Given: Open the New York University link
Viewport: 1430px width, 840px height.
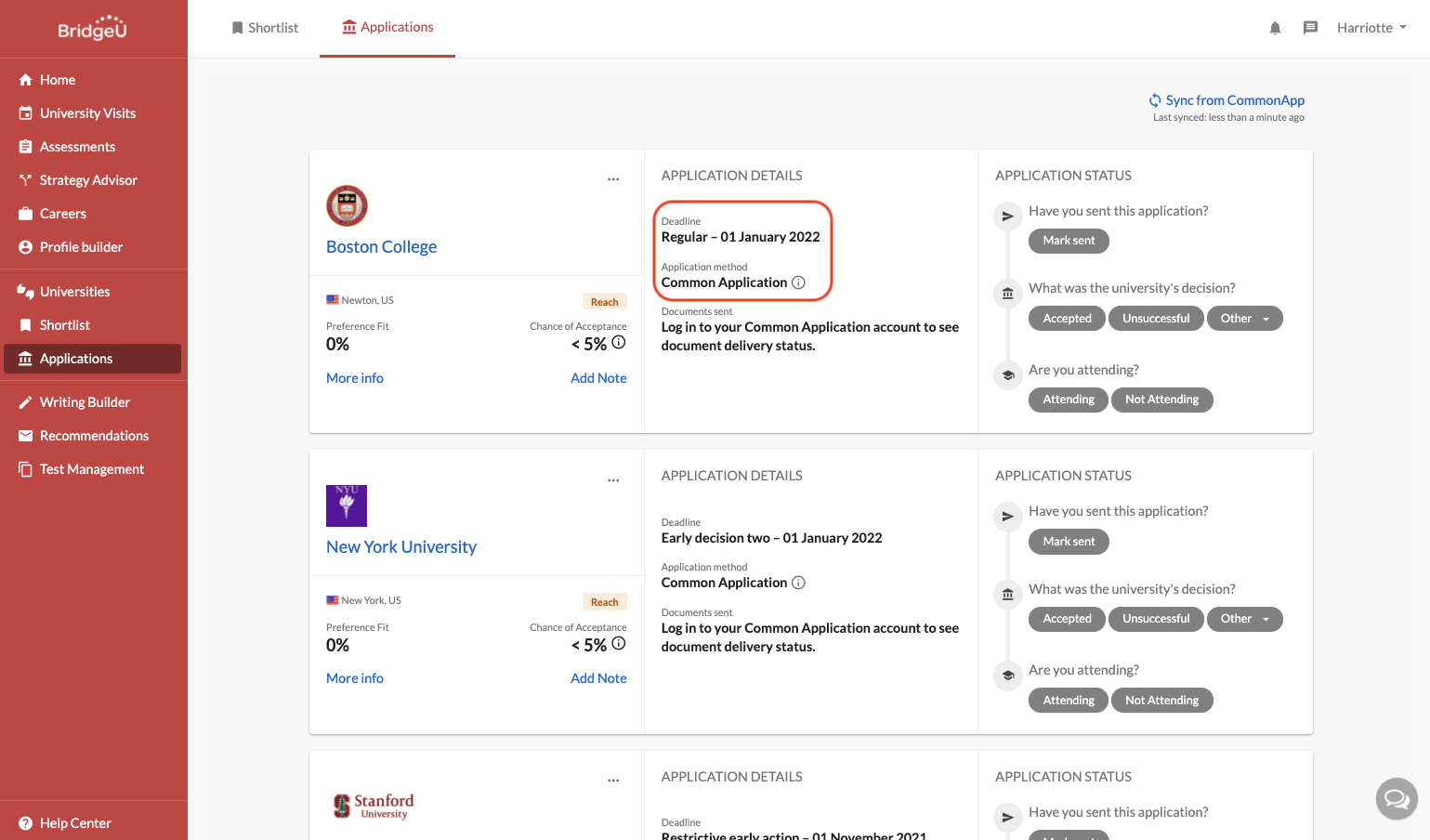Looking at the screenshot, I should (401, 547).
